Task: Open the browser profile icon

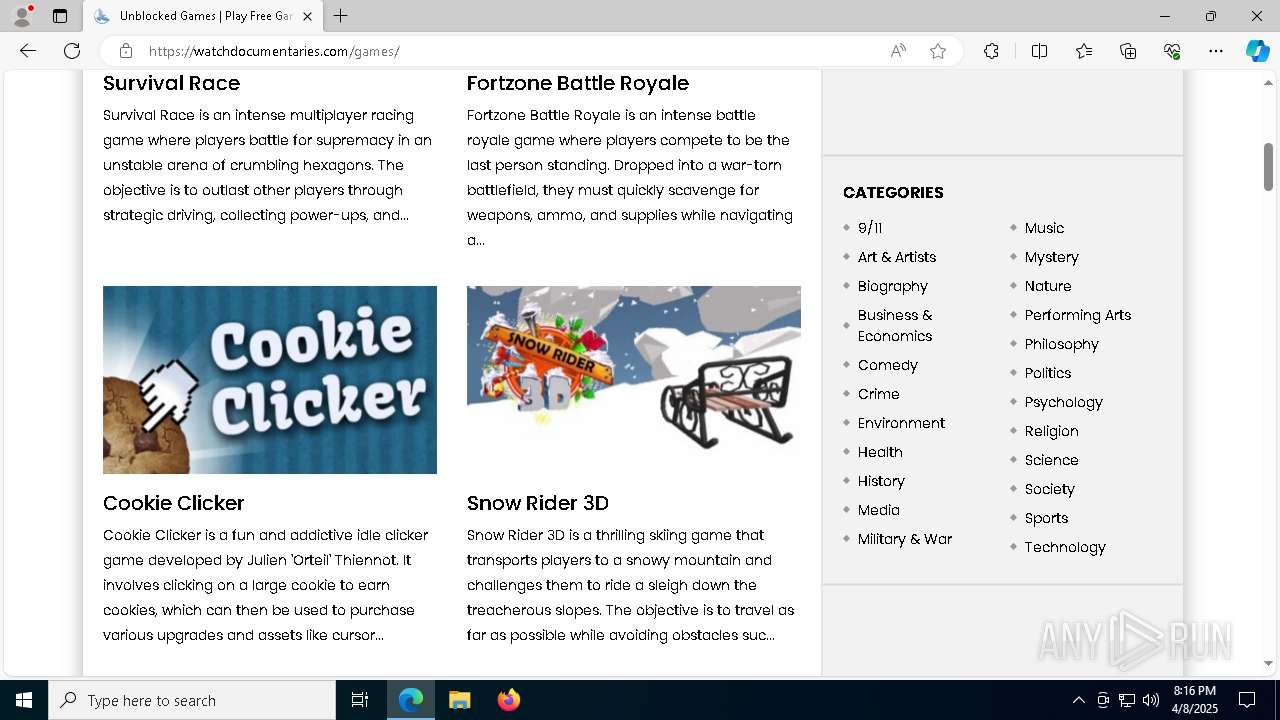Action: (22, 16)
